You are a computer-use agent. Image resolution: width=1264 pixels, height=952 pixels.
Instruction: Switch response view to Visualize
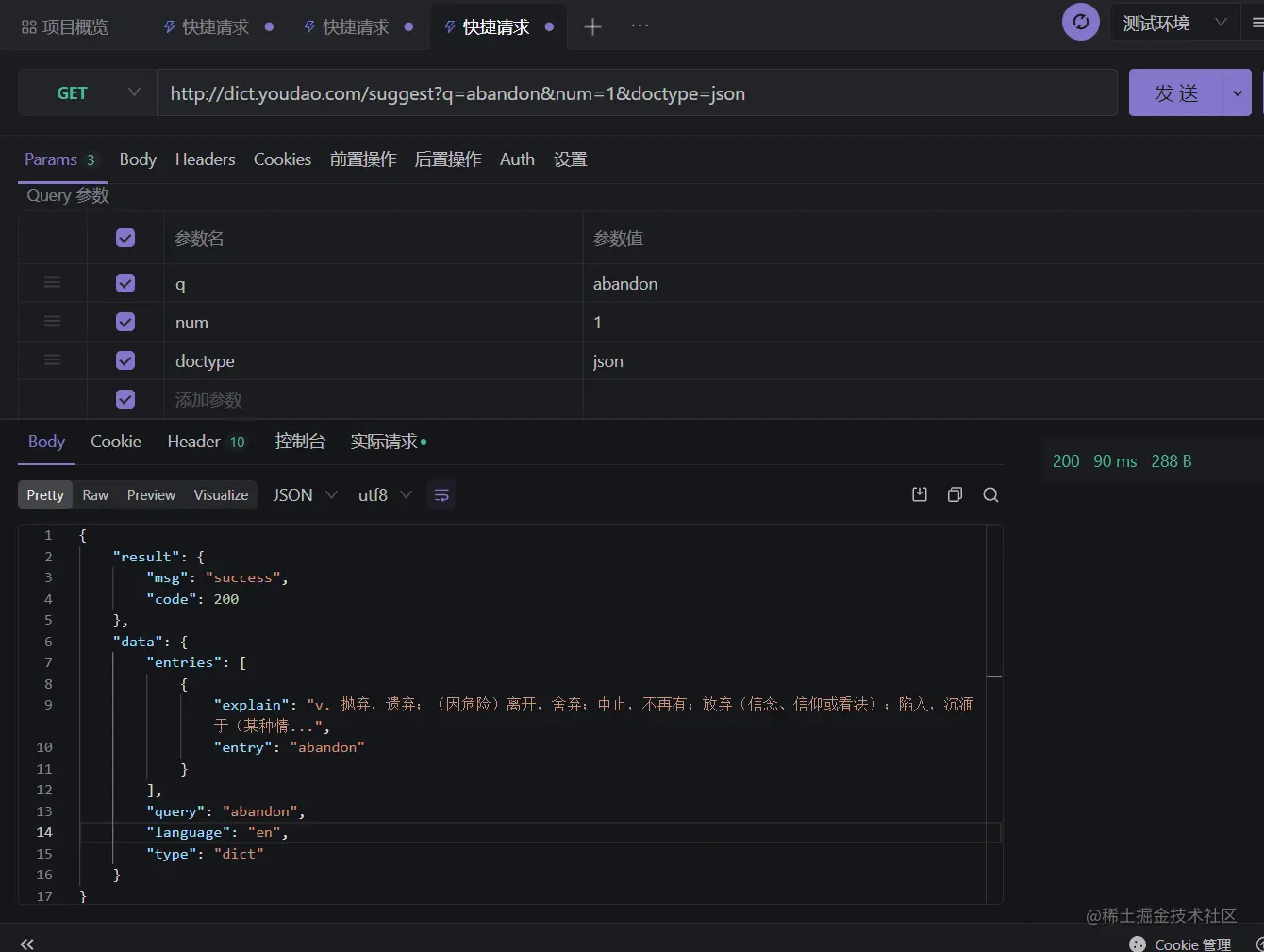(x=221, y=493)
